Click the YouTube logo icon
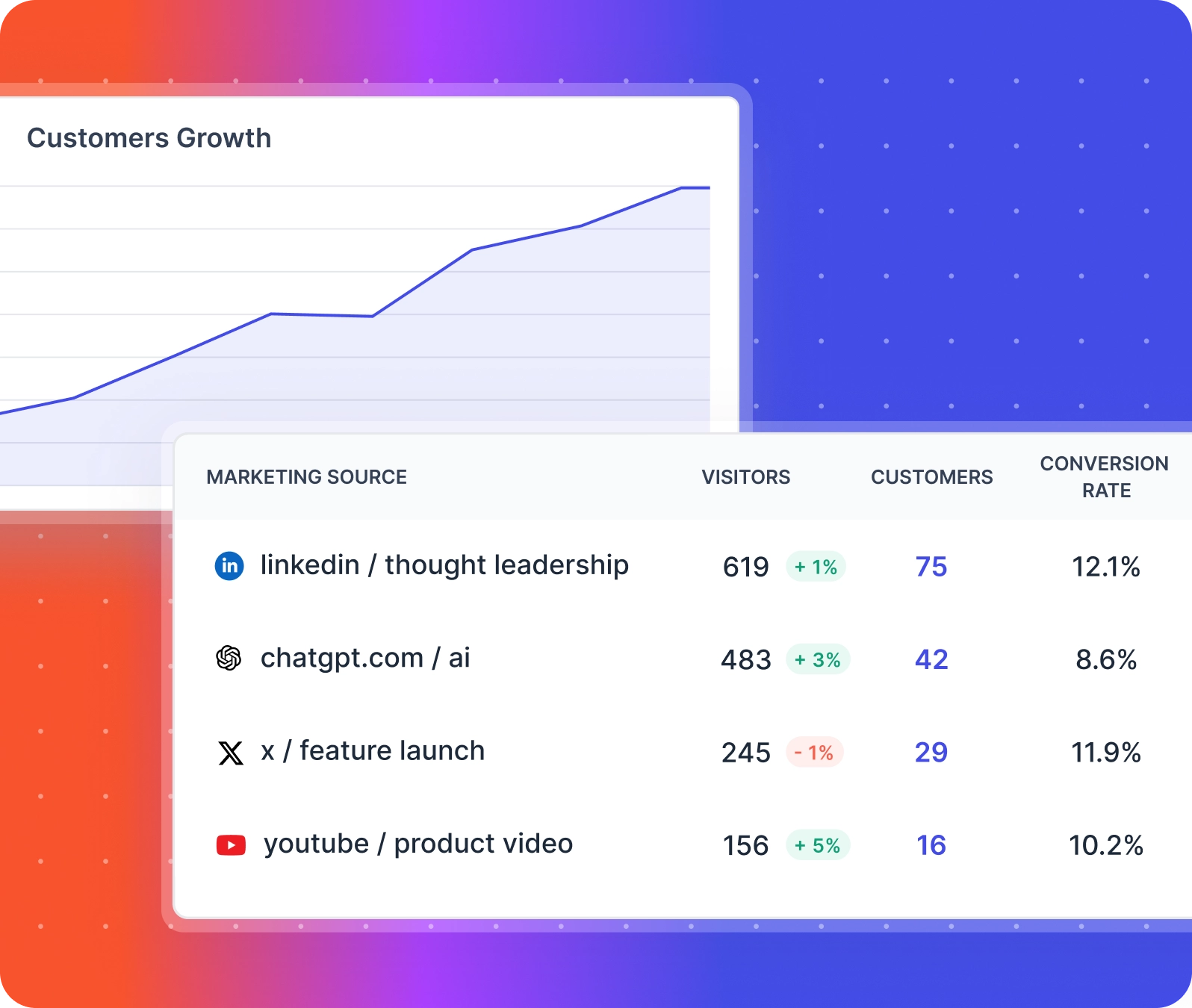This screenshot has width=1192, height=1008. pyautogui.click(x=231, y=845)
